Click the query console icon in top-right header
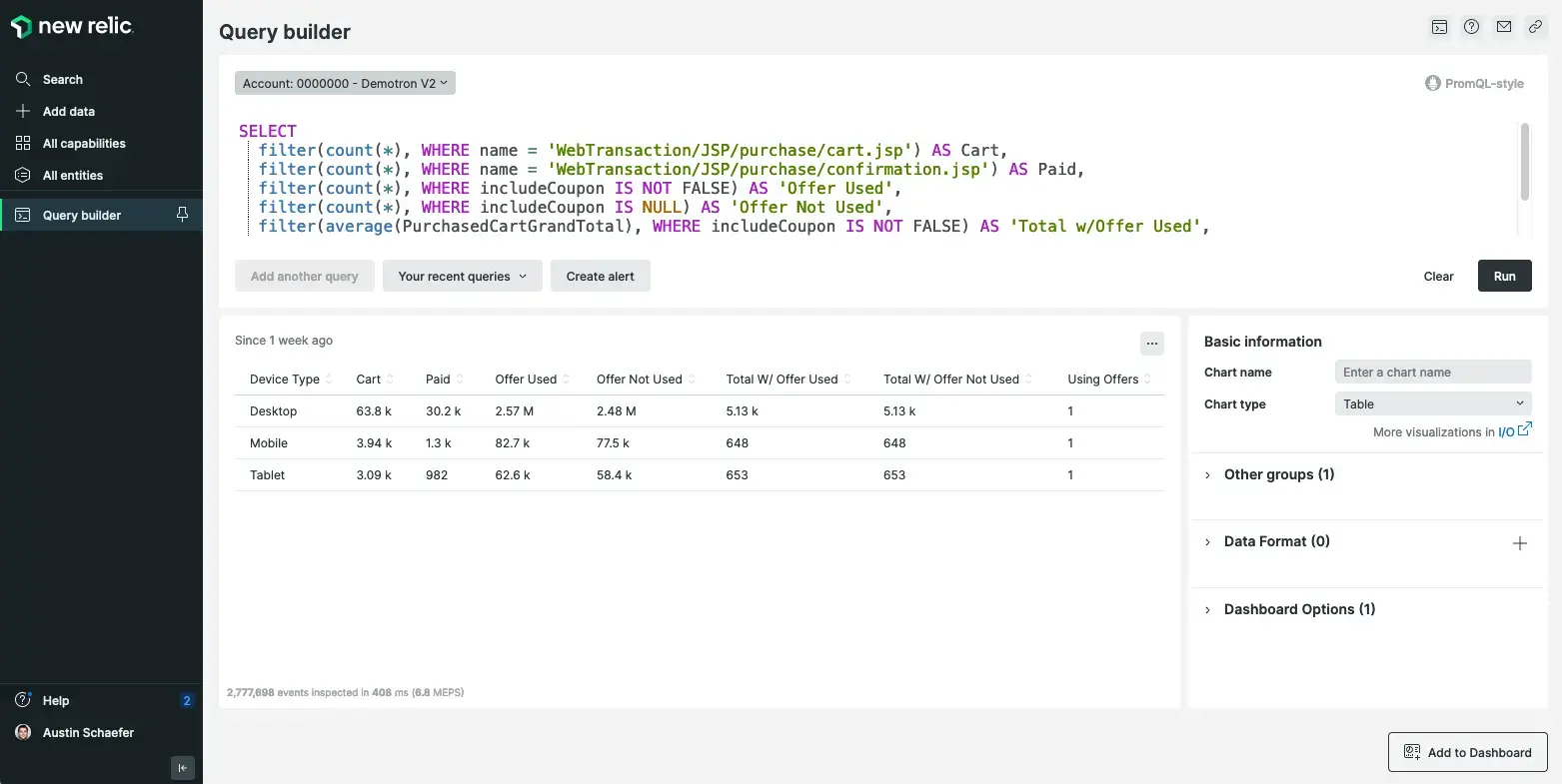 1439,27
